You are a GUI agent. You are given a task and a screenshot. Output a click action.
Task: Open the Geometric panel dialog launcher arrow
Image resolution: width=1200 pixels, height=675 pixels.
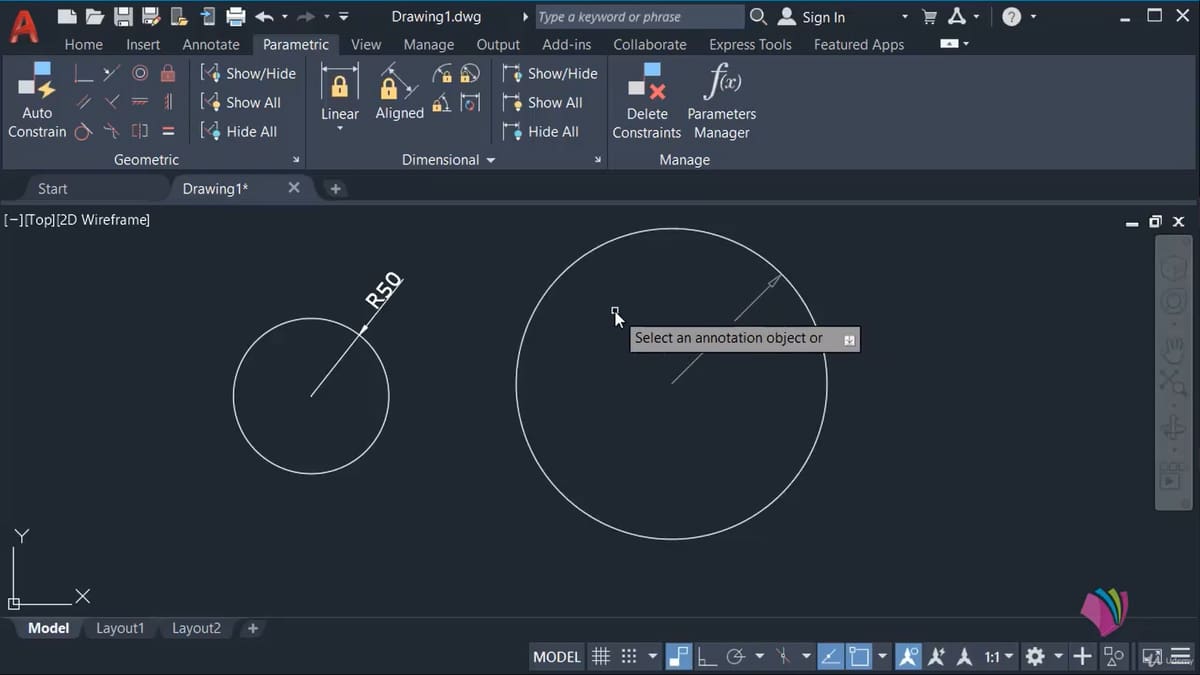pos(296,160)
